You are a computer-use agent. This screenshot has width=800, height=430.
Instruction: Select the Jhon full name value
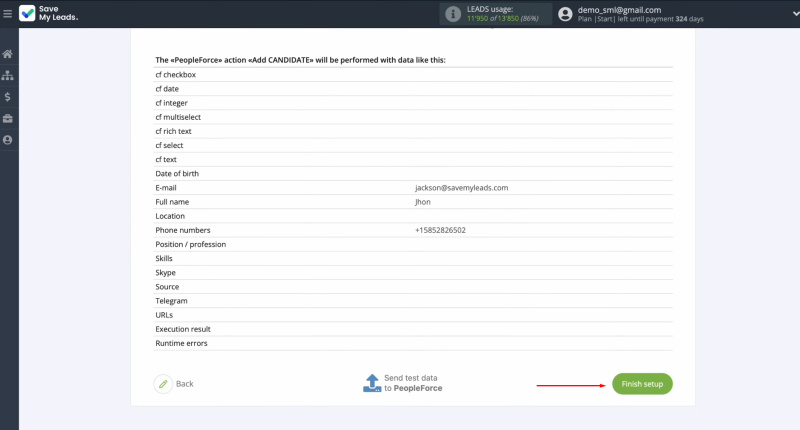click(x=422, y=202)
